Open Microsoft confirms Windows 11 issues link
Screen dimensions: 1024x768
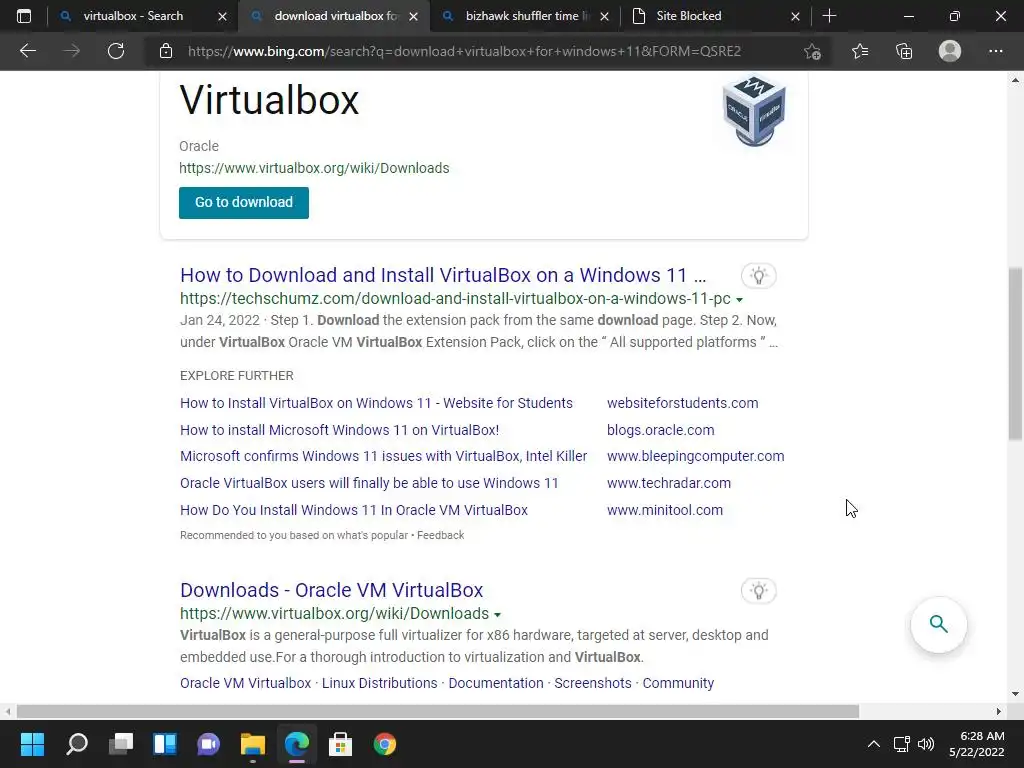383,456
